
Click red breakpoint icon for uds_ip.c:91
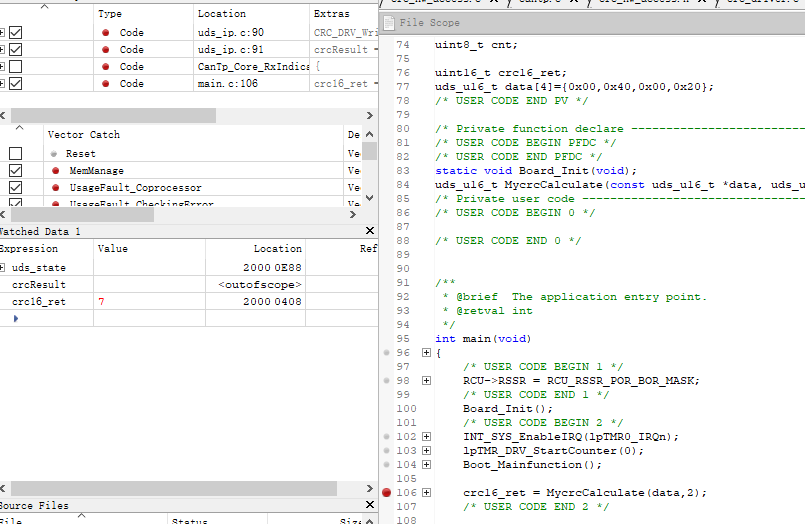(106, 49)
